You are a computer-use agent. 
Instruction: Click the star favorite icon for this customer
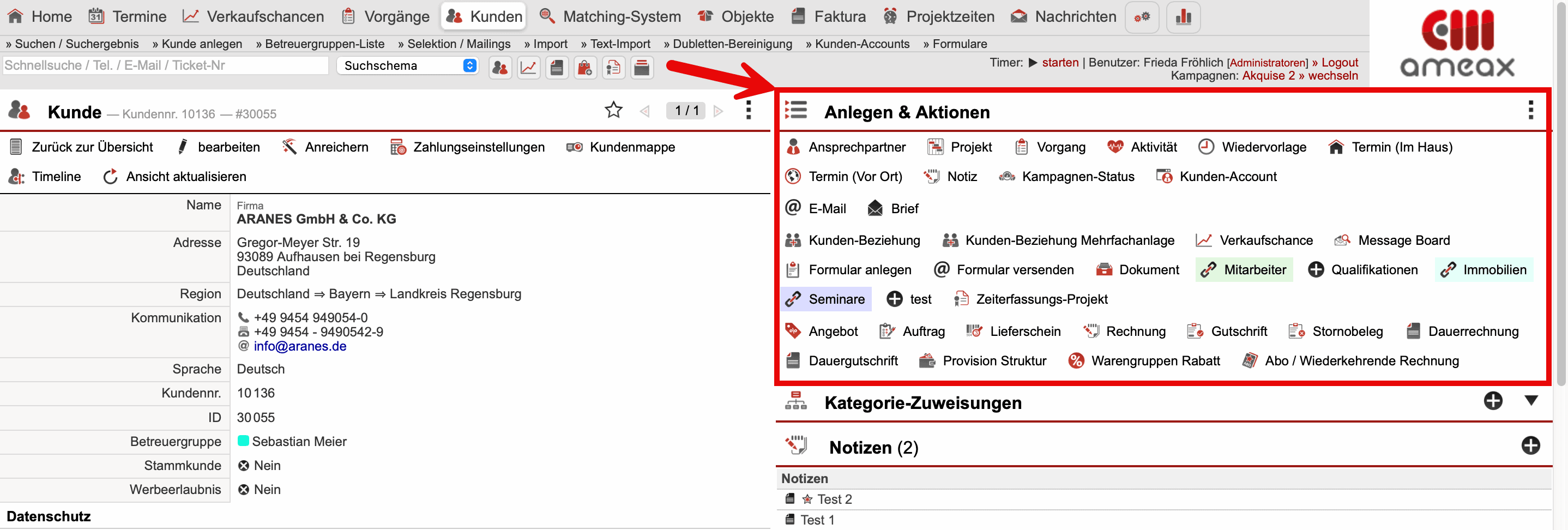click(x=613, y=110)
